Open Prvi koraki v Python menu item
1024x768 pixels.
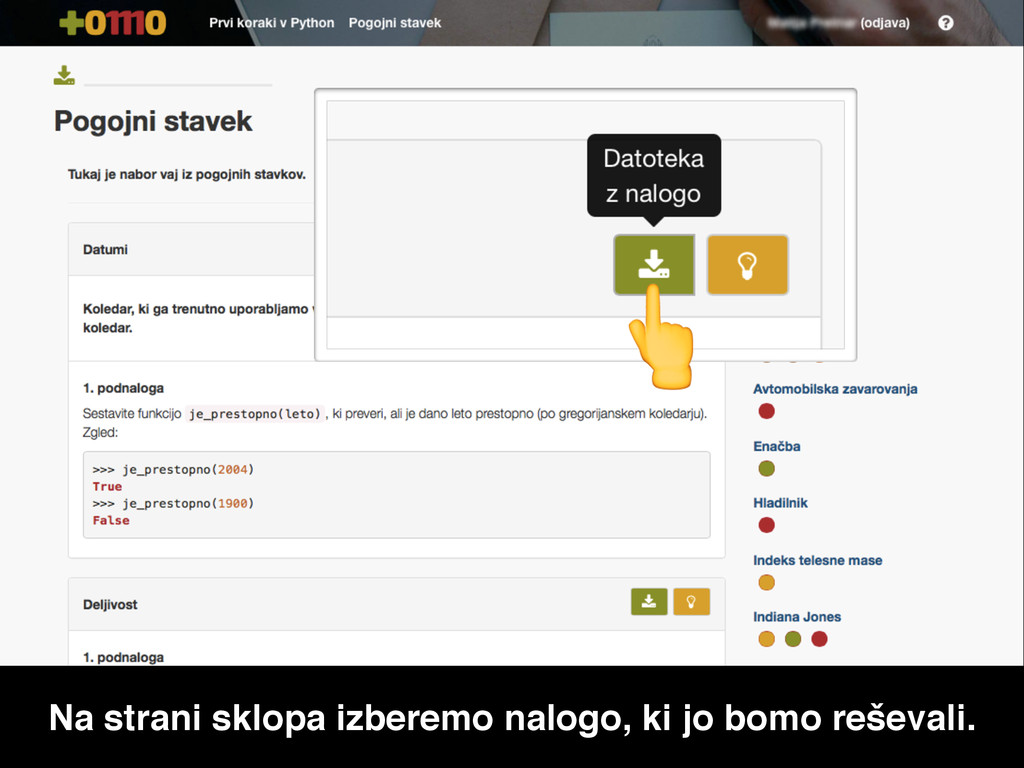coord(272,23)
